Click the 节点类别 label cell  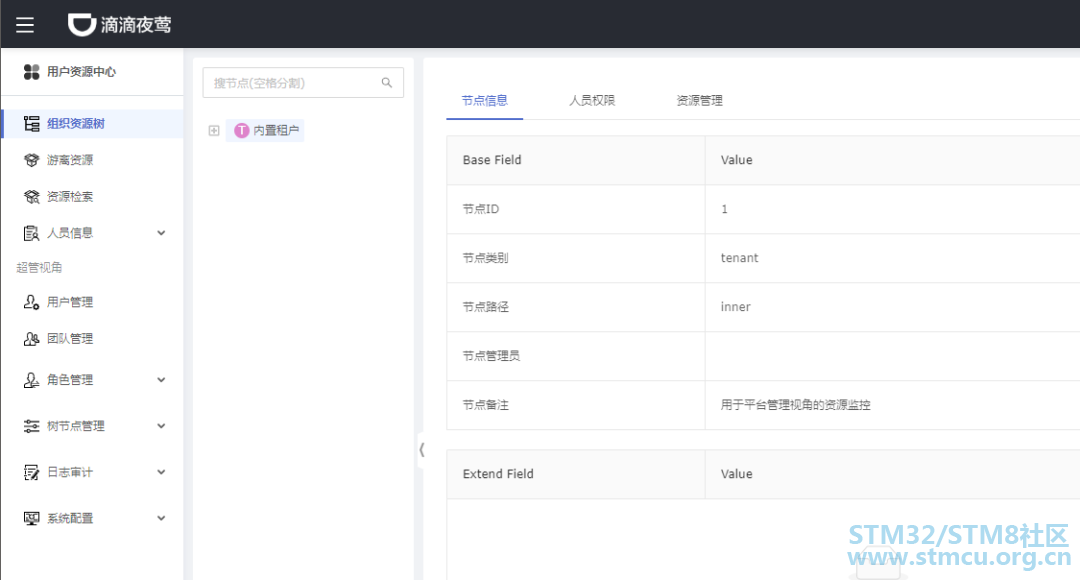click(576, 258)
